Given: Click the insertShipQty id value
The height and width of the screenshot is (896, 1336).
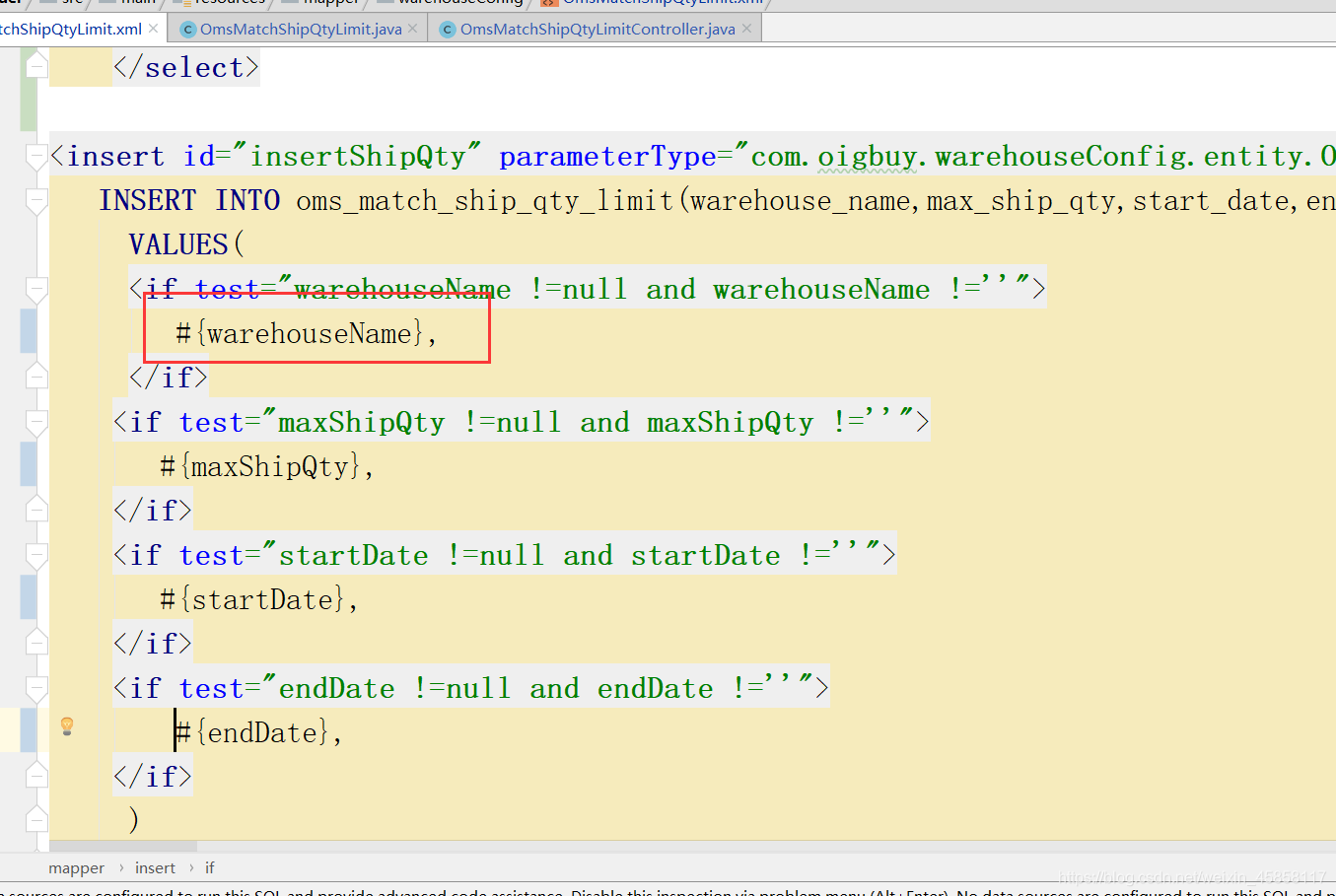Looking at the screenshot, I should (357, 156).
